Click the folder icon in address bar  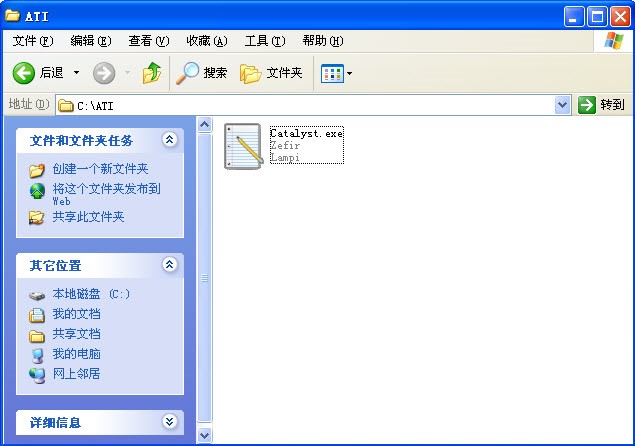(66, 106)
